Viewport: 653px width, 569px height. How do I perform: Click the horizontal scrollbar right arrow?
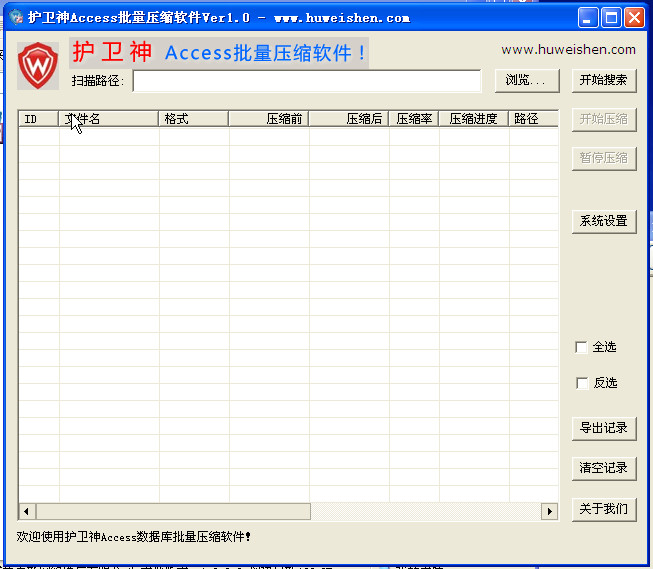549,511
